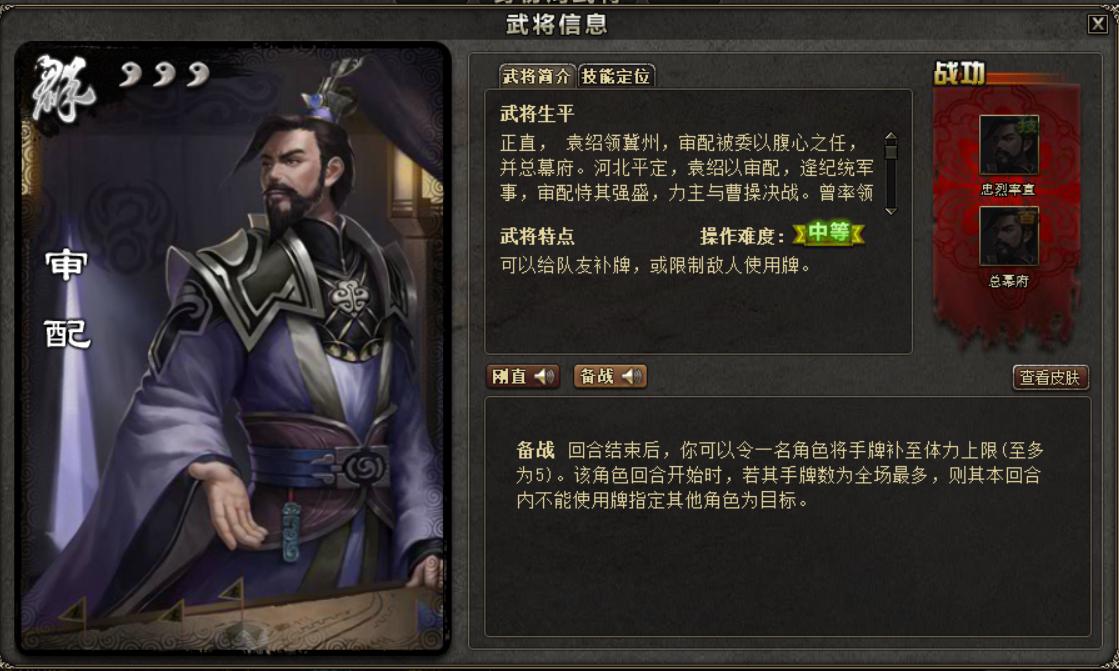Click the biography scrollbar down arrow
Screen dimensions: 1119x671
[890, 211]
